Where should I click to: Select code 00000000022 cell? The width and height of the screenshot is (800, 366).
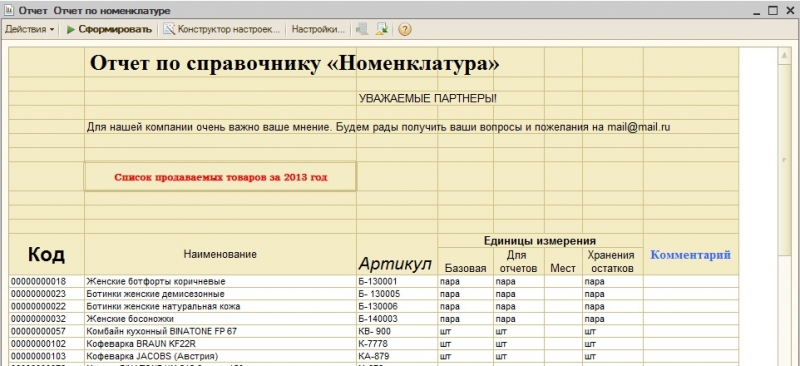[46, 306]
